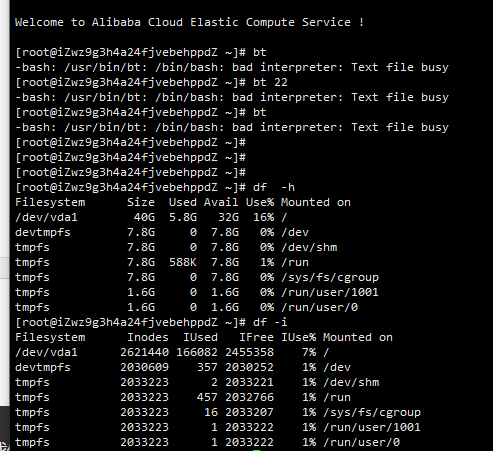The height and width of the screenshot is (451, 493).
Task: Click the 'Mounted on' header in df -h output
Action: pyautogui.click(x=316, y=202)
